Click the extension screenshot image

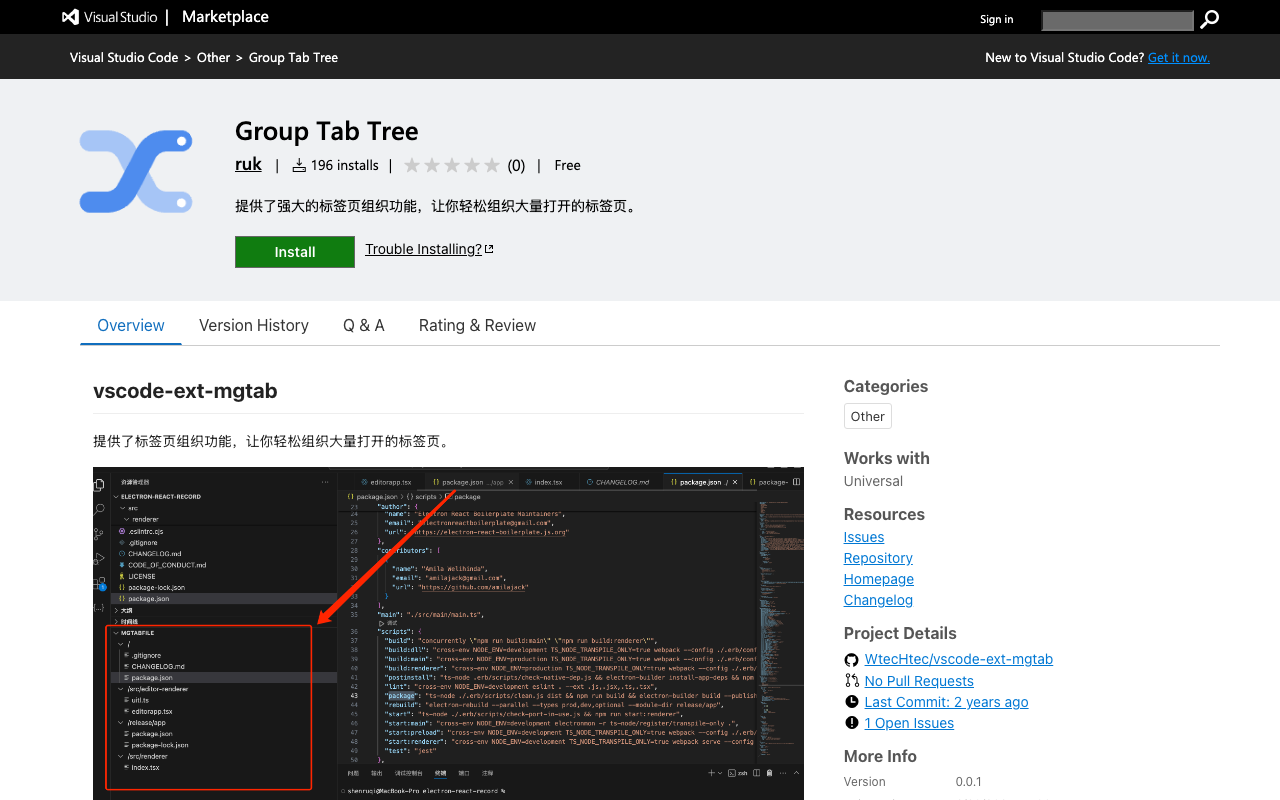click(x=448, y=633)
